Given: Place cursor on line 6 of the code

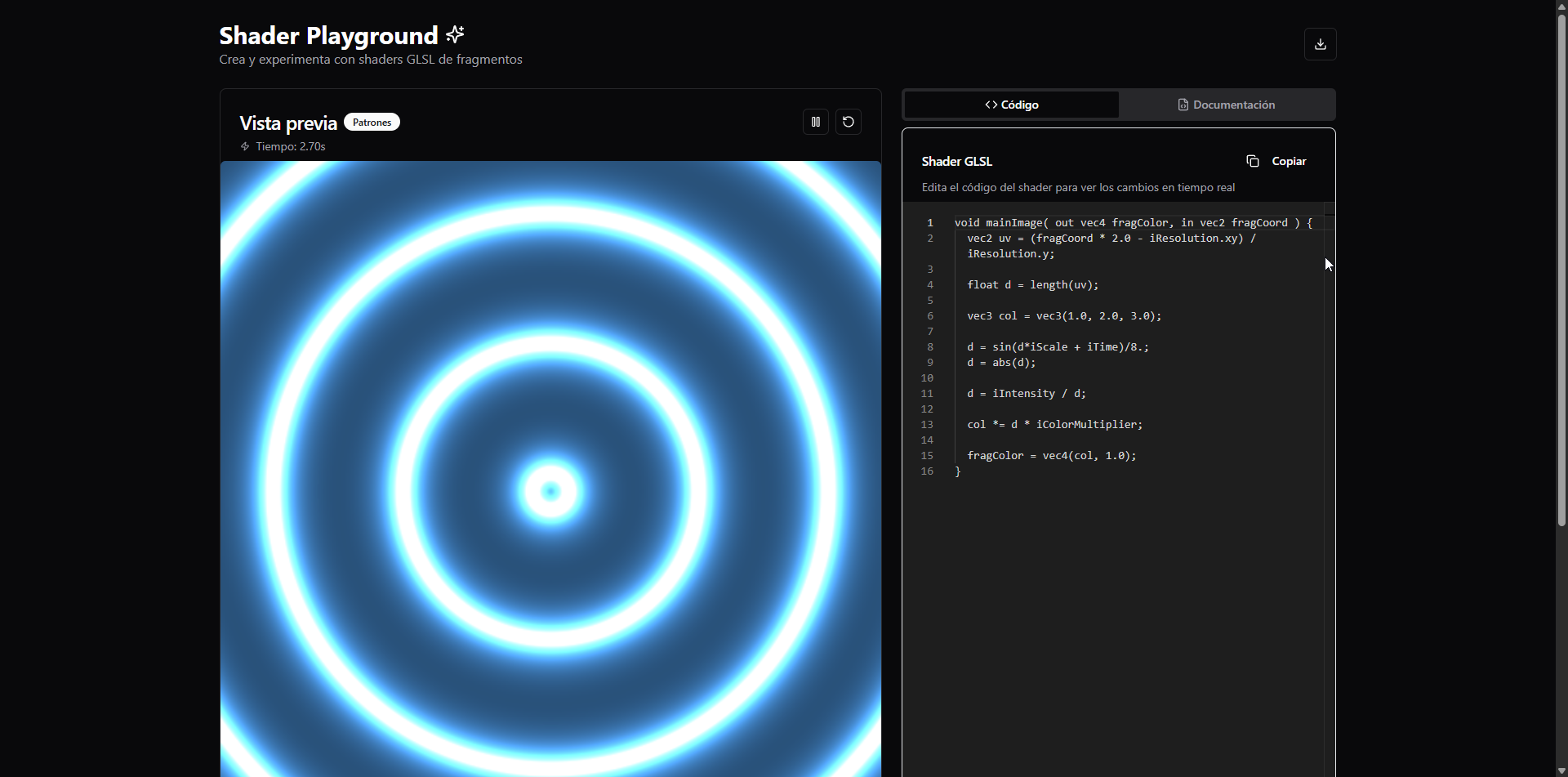Looking at the screenshot, I should [1063, 316].
